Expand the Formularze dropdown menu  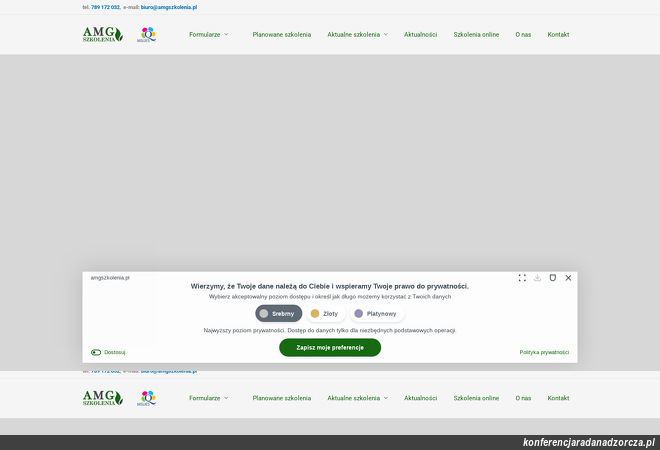pos(208,34)
